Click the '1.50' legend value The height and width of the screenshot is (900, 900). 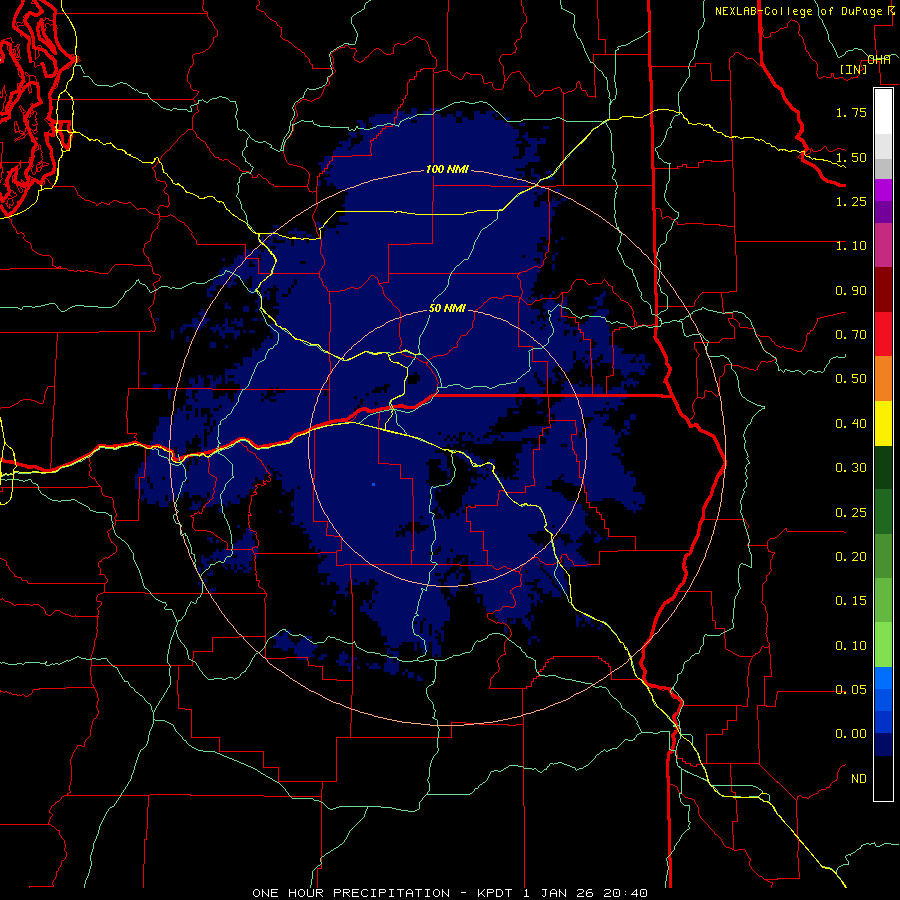click(851, 157)
